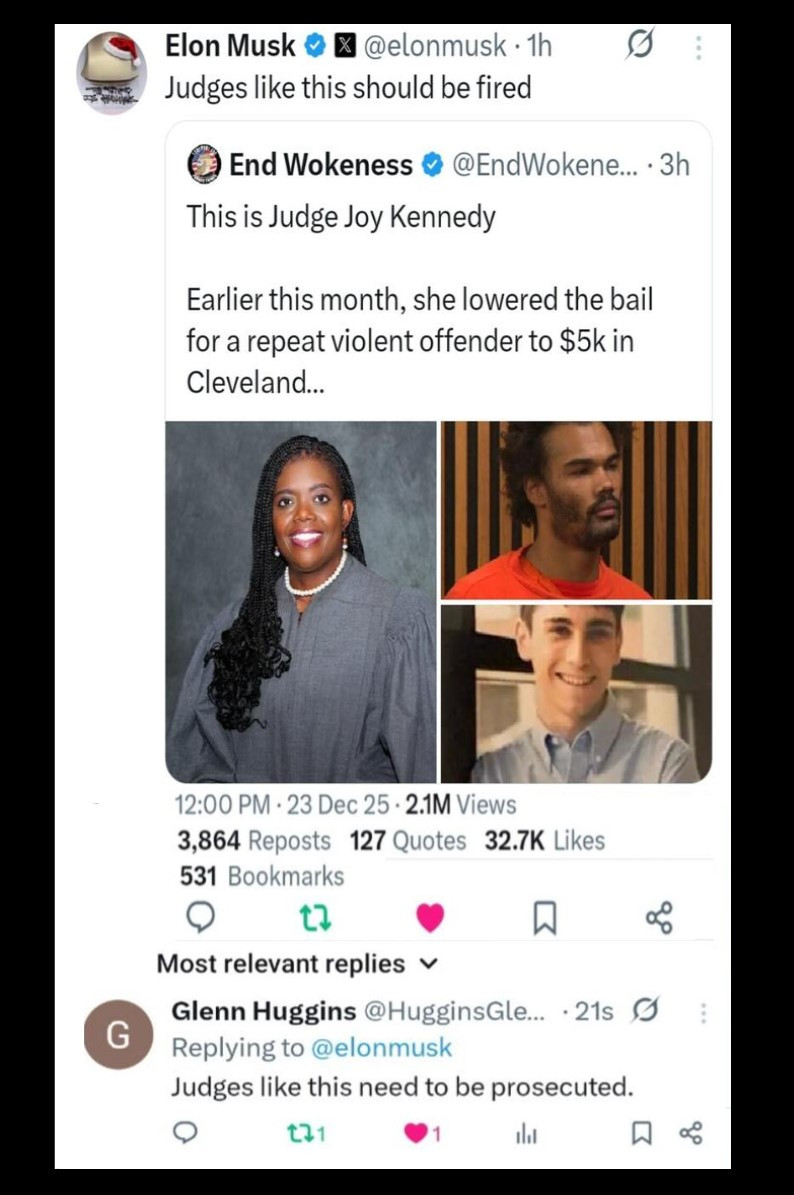Open the man in orange photo
Image resolution: width=794 pixels, height=1195 pixels.
pos(576,510)
